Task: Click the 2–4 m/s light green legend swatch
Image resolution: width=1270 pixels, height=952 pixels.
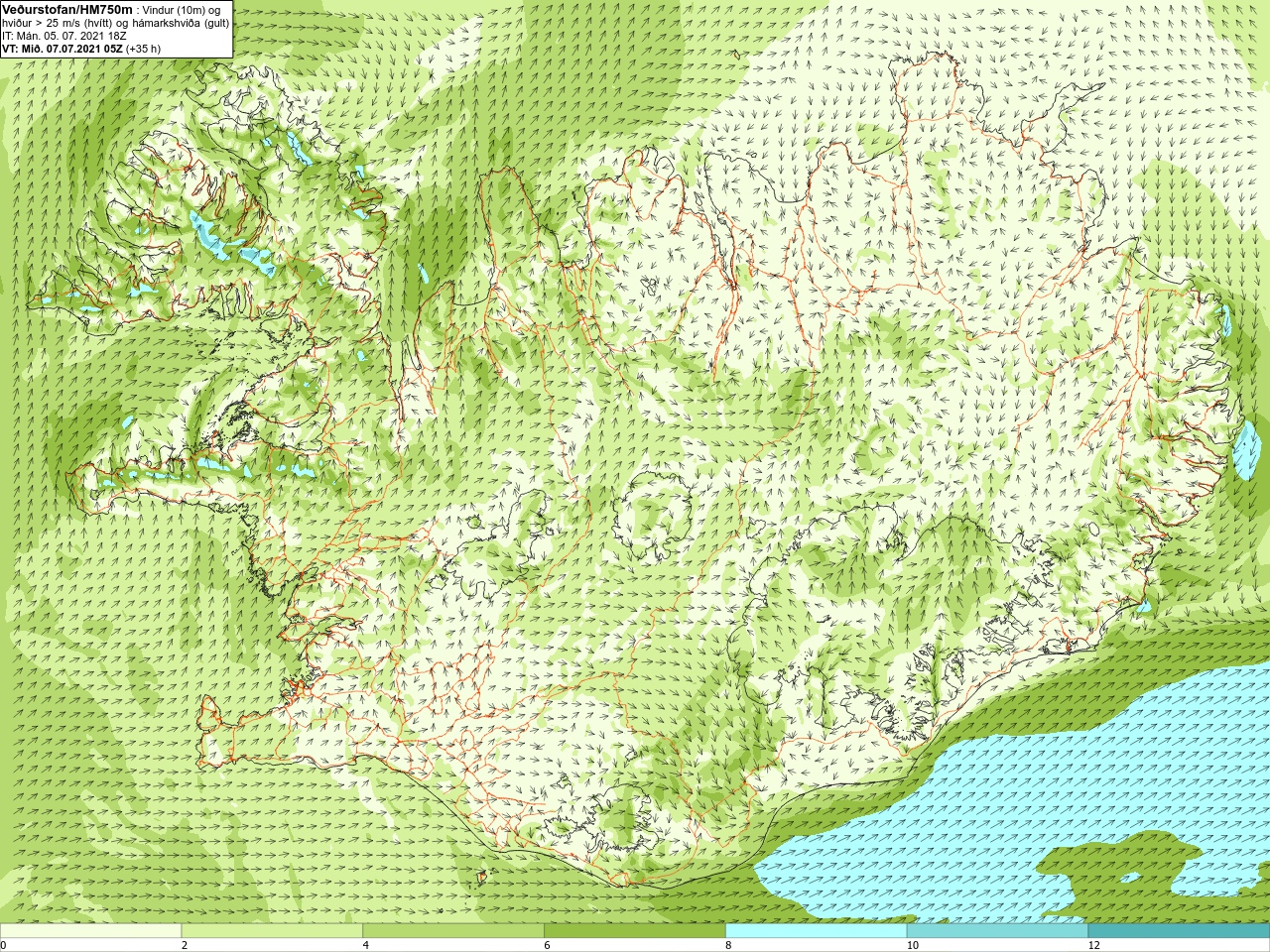Action: [x=272, y=931]
